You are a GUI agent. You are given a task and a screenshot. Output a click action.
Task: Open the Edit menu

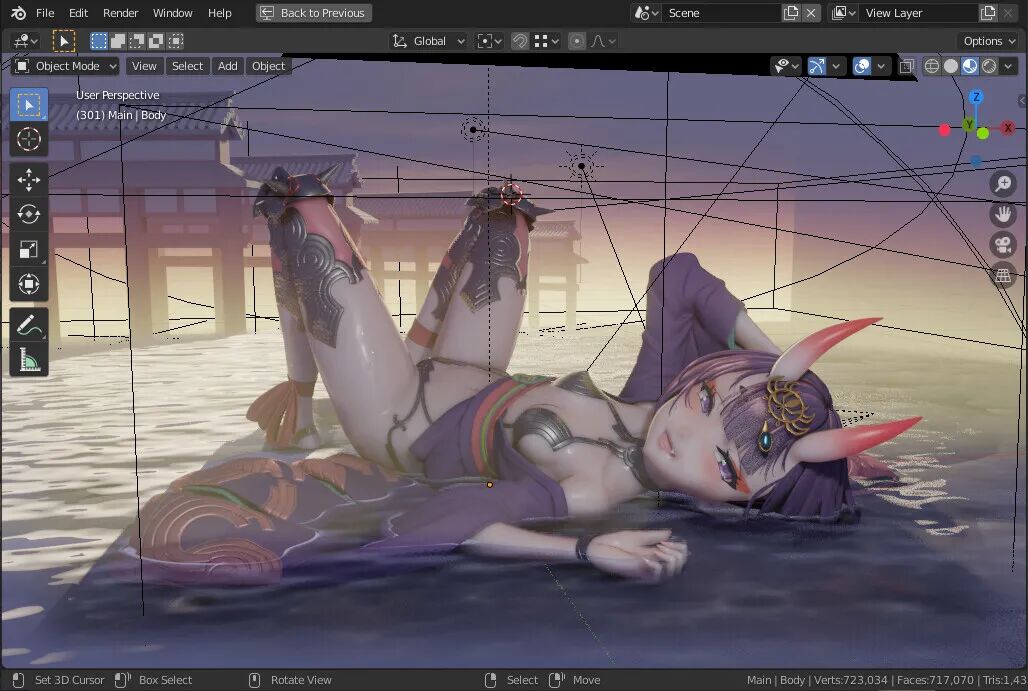tap(78, 13)
